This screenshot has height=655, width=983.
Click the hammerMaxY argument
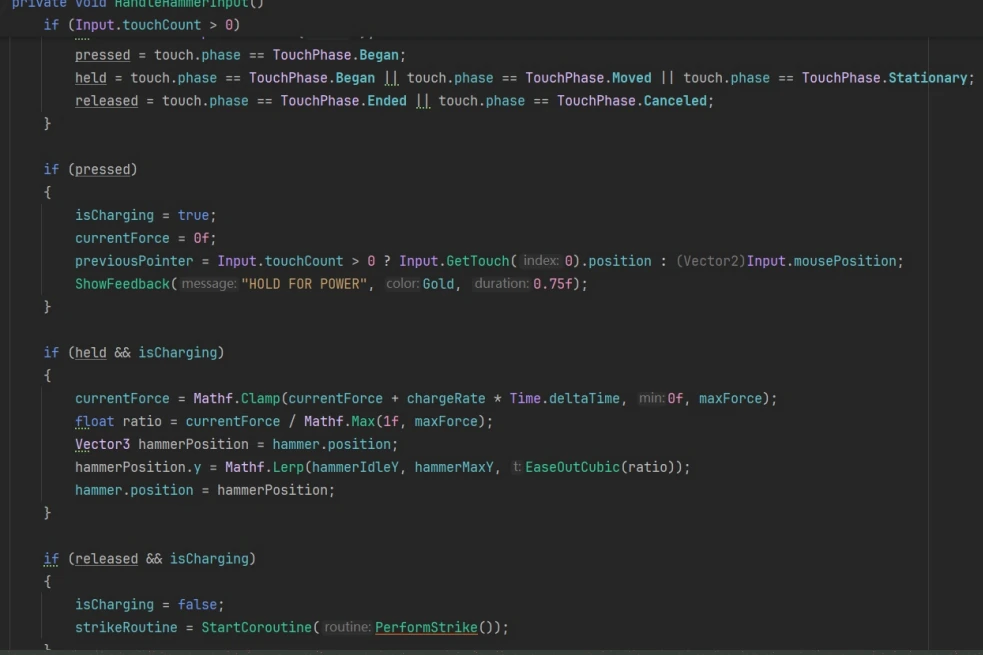click(454, 467)
